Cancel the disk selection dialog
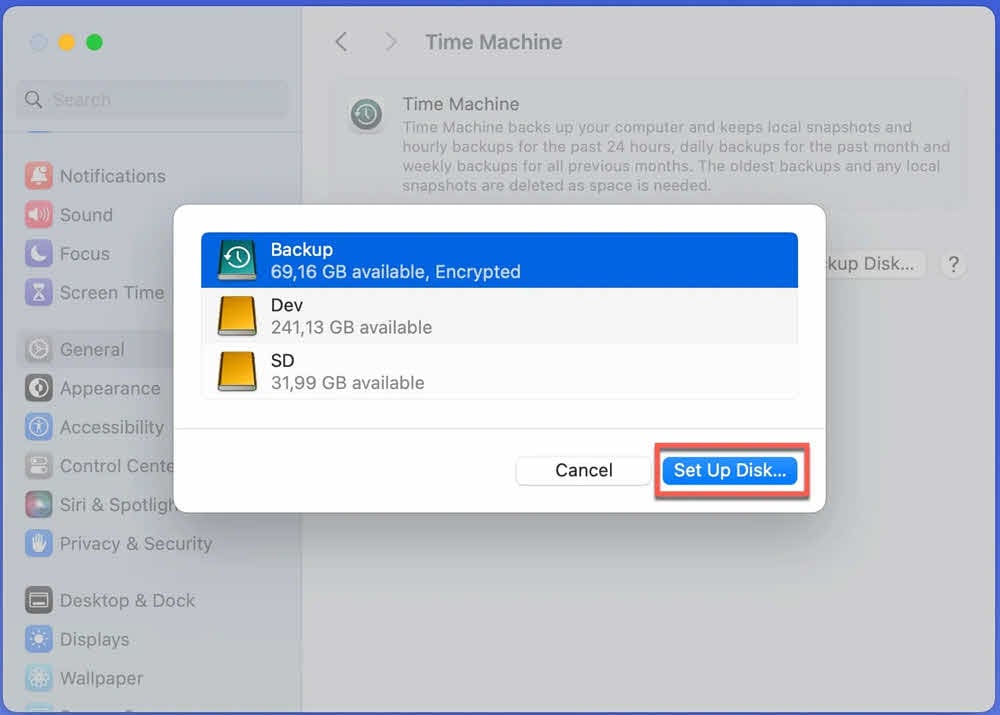The height and width of the screenshot is (715, 1000). (x=583, y=470)
